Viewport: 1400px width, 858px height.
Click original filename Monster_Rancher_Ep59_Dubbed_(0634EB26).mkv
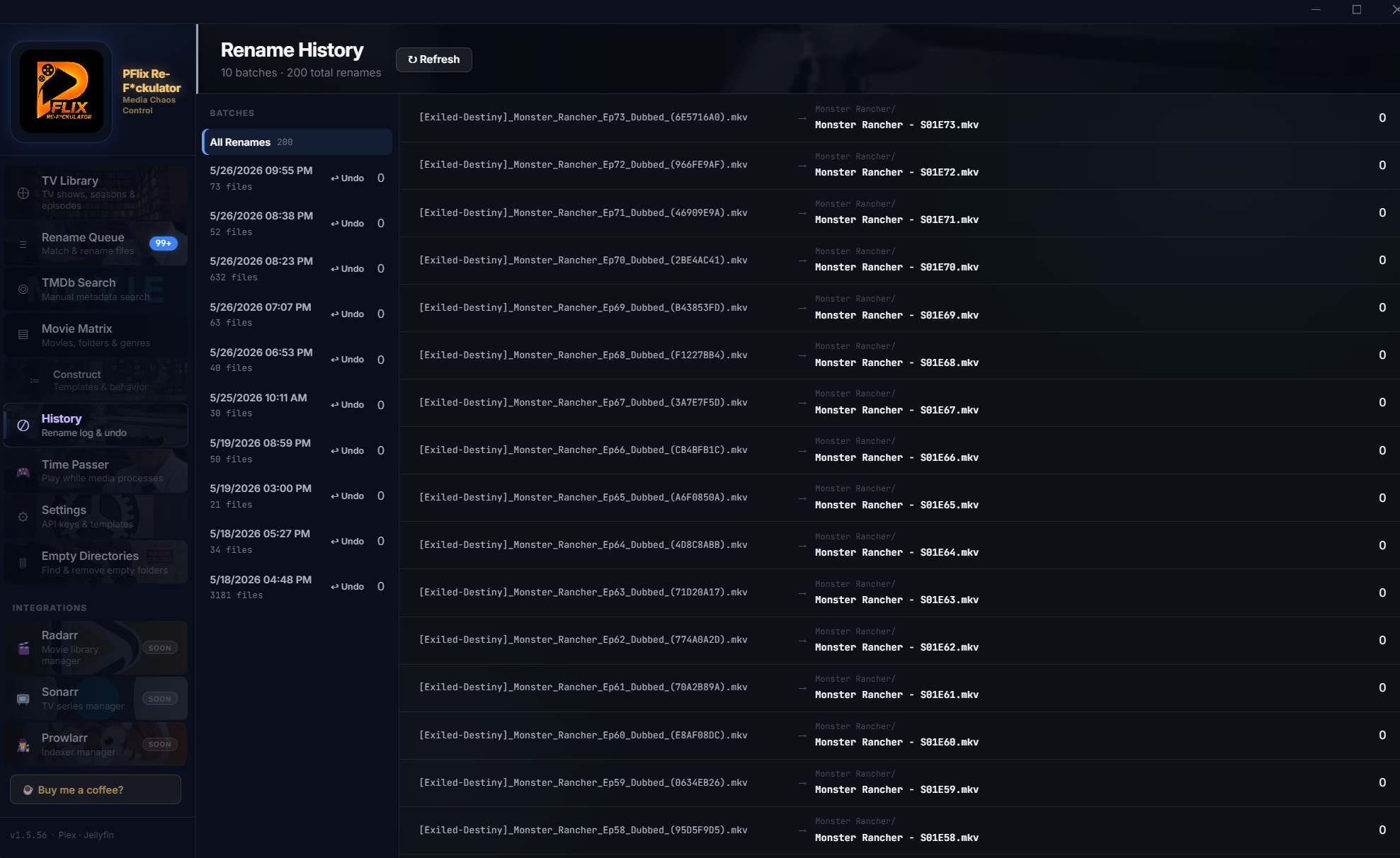point(583,782)
